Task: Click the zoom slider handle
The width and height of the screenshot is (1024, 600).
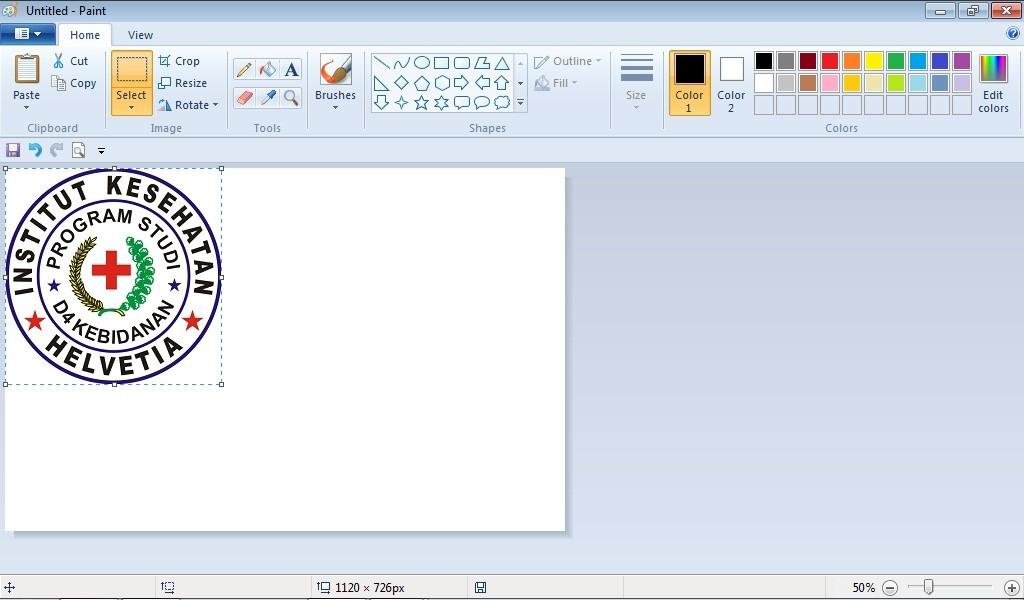Action: [928, 588]
